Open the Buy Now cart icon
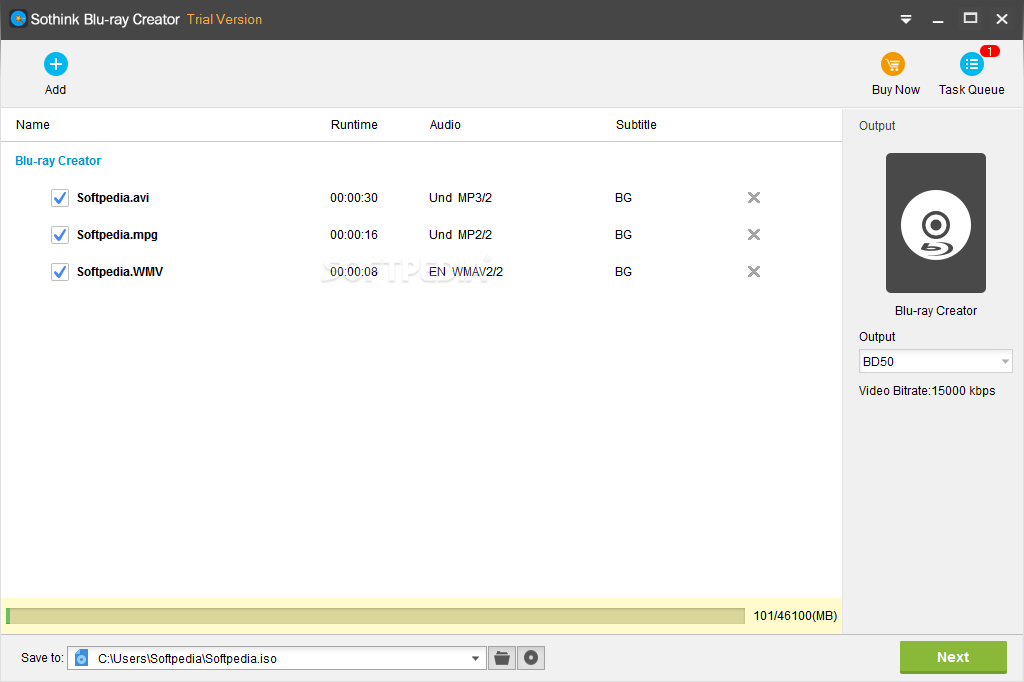1024x682 pixels. 893,65
